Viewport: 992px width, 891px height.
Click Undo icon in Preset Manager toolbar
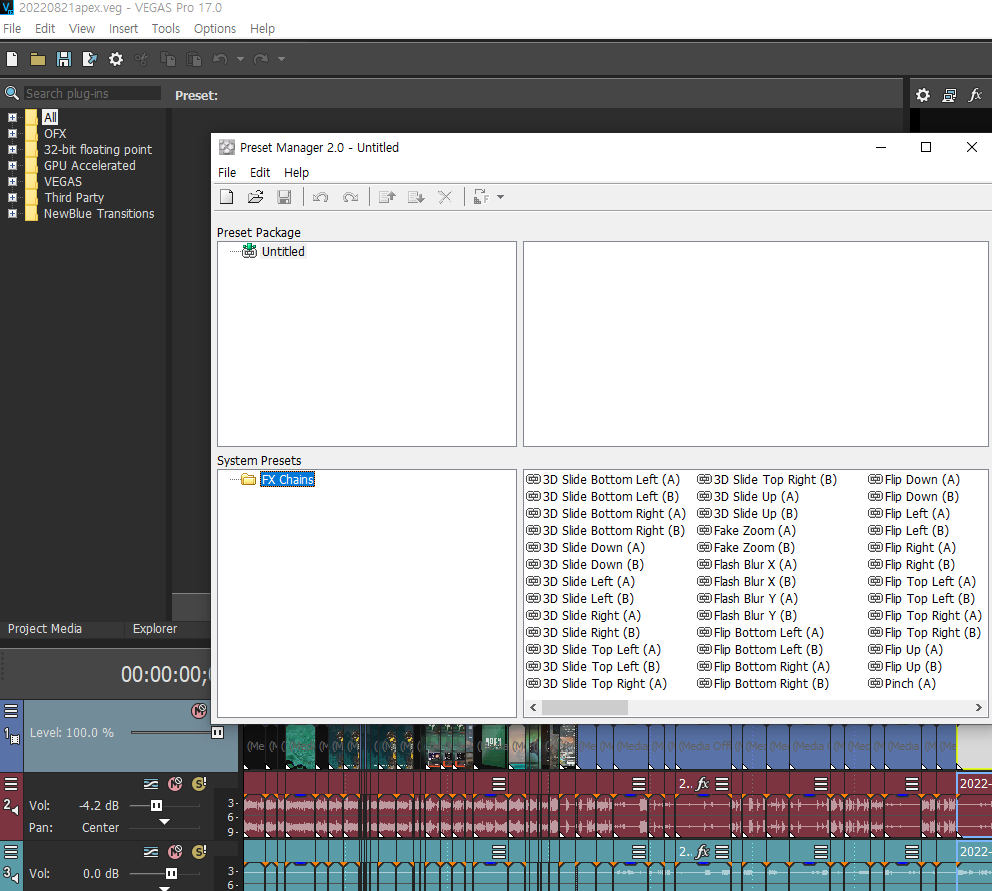tap(321, 197)
